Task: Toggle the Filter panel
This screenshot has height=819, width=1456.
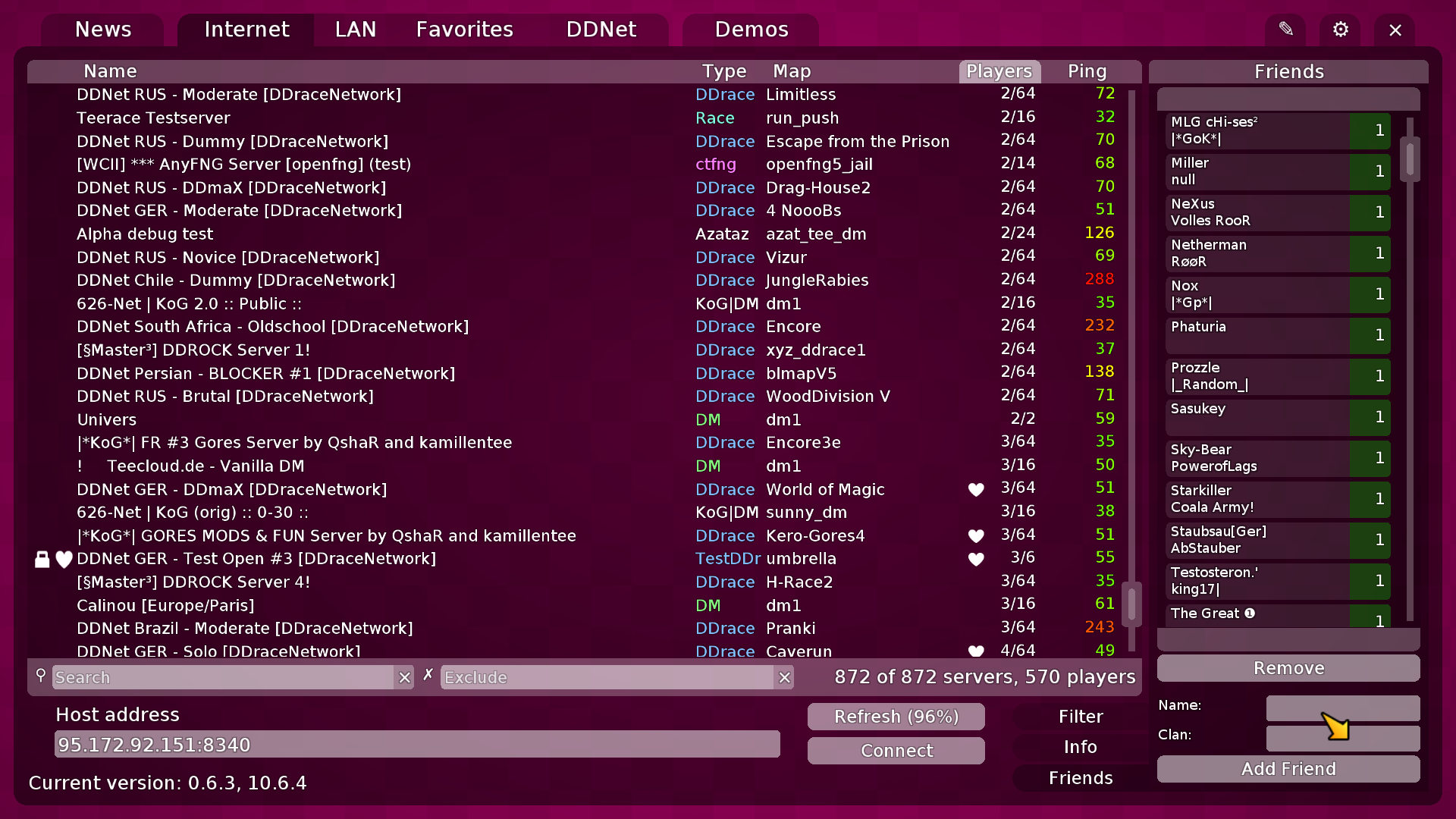Action: [1080, 717]
